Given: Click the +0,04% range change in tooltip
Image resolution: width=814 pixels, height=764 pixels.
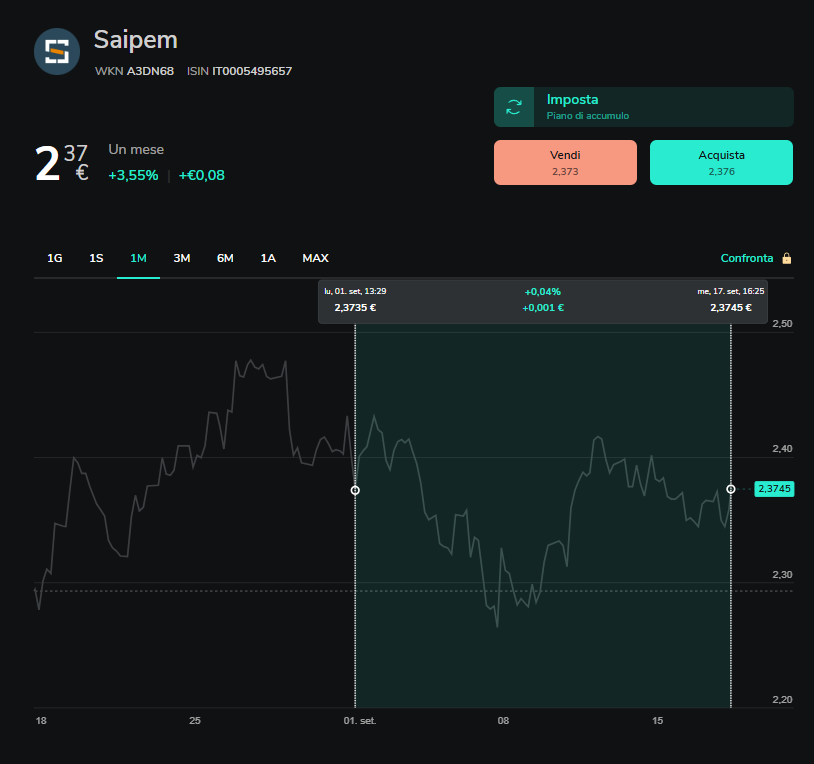Looking at the screenshot, I should point(542,292).
